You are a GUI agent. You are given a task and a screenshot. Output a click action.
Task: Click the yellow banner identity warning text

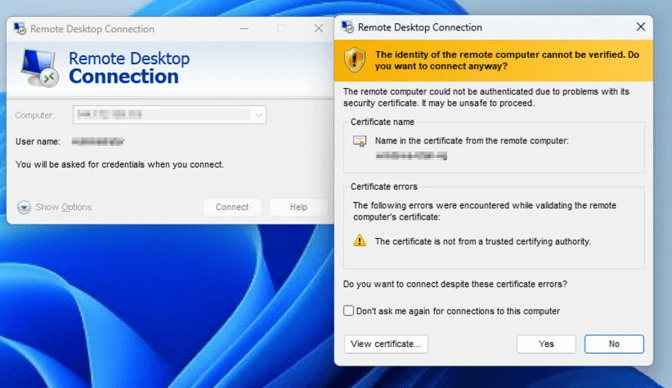[507, 60]
